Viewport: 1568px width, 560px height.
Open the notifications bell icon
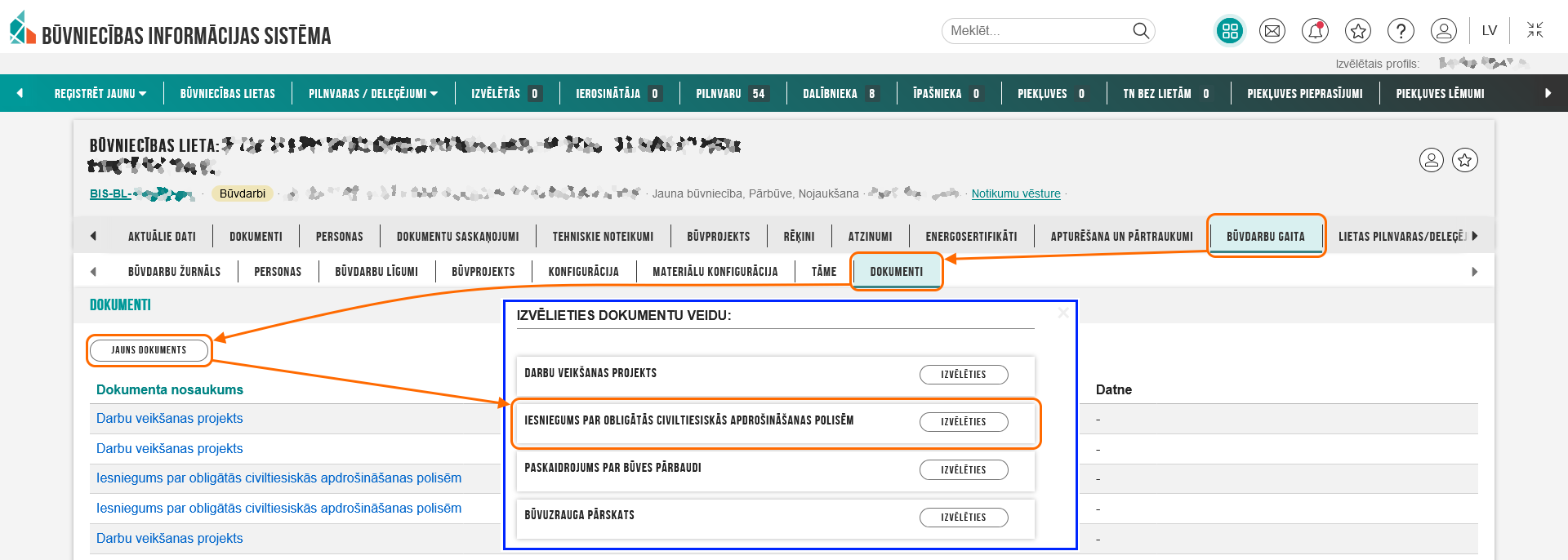[1315, 31]
